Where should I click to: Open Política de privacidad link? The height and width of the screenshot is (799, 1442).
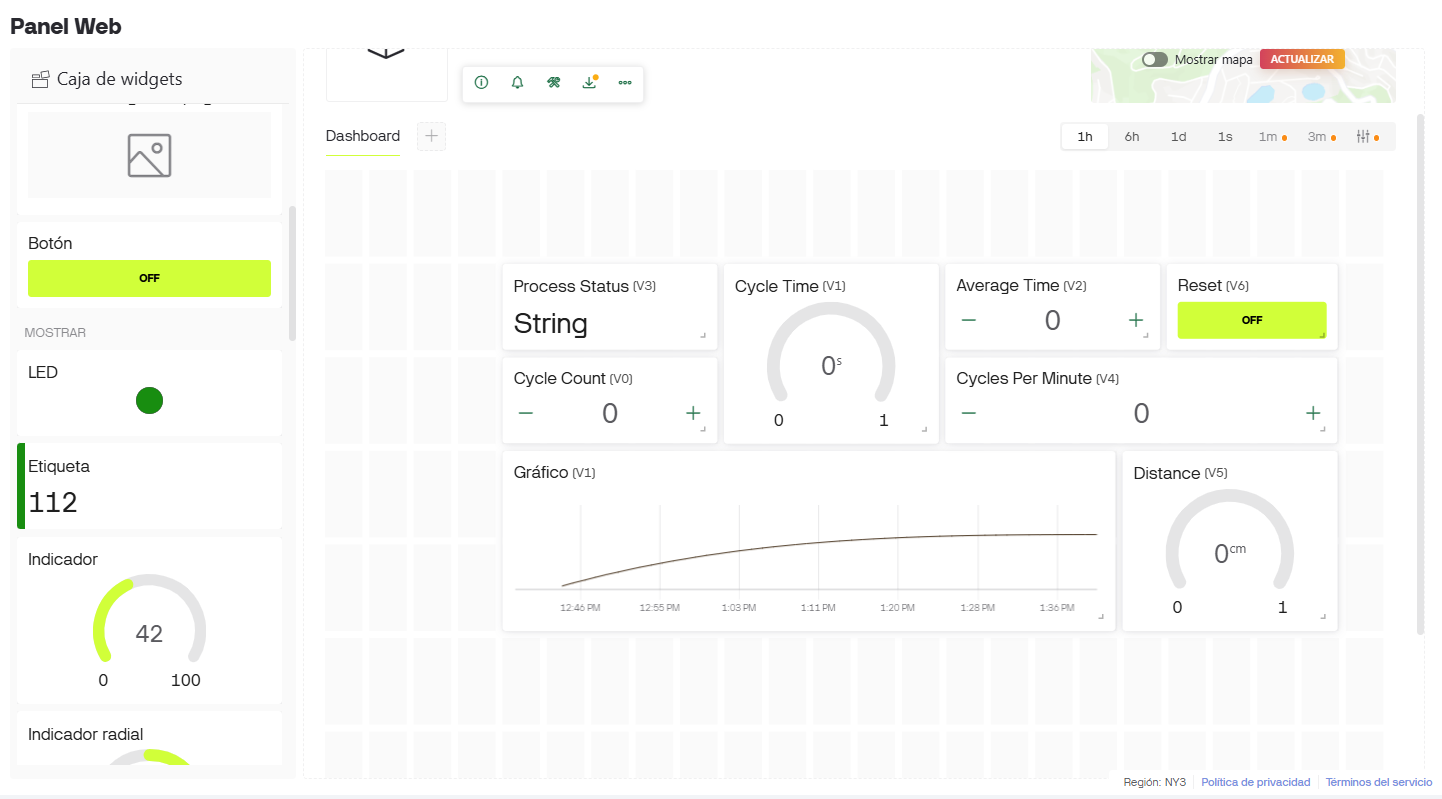coord(1255,782)
